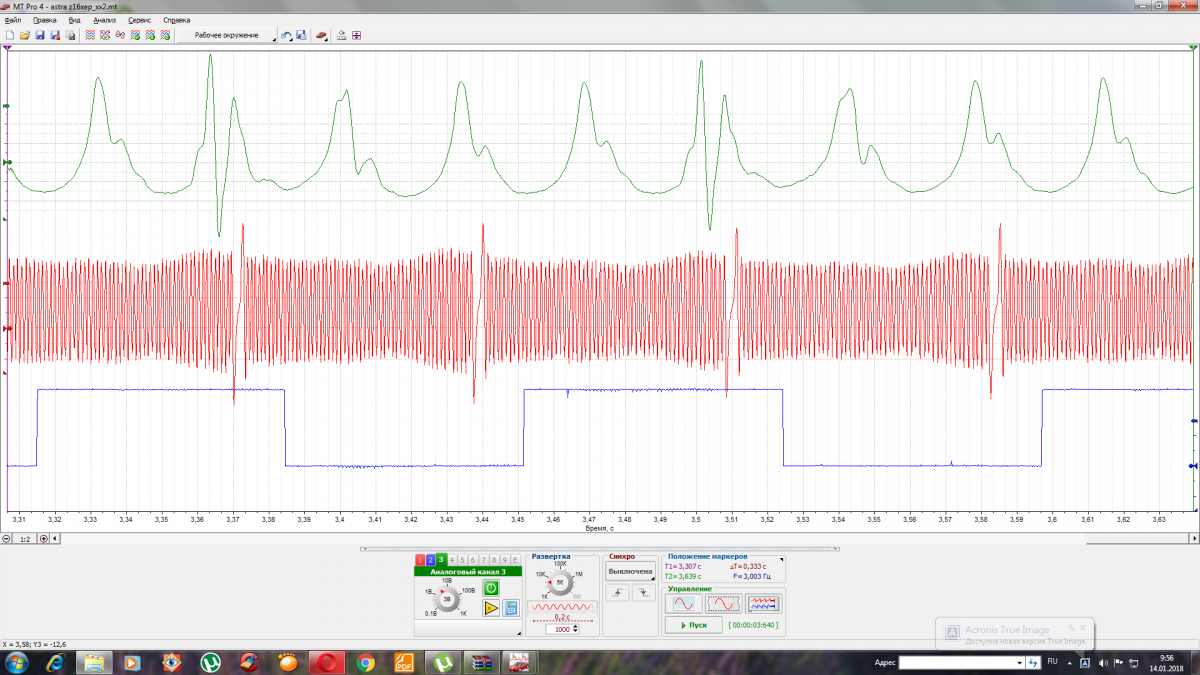
Task: Click the open file folder icon
Action: click(x=25, y=35)
